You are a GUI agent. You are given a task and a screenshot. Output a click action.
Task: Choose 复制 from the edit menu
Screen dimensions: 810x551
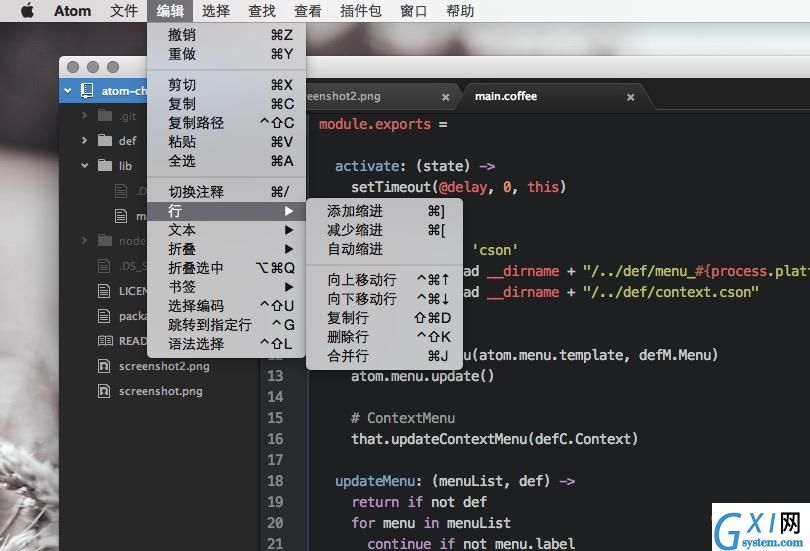[226, 104]
